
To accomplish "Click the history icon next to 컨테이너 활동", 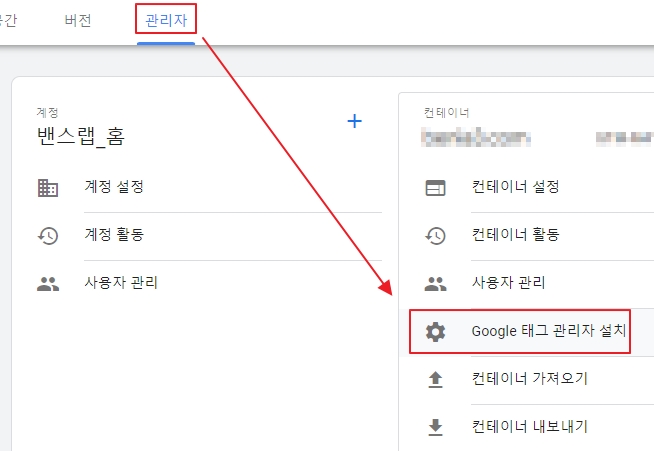I will click(435, 236).
